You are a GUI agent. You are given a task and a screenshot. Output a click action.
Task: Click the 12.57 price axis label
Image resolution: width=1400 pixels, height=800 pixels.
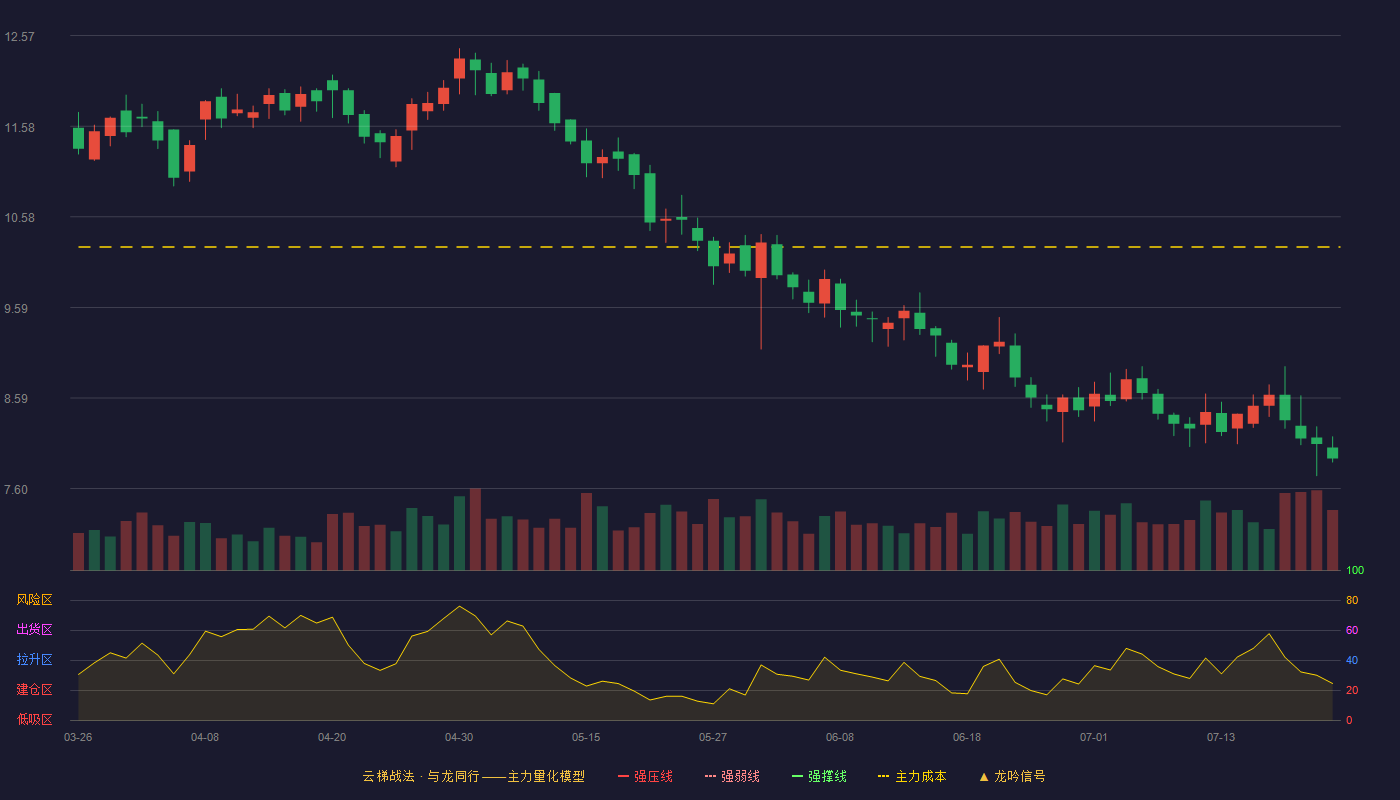[19, 37]
